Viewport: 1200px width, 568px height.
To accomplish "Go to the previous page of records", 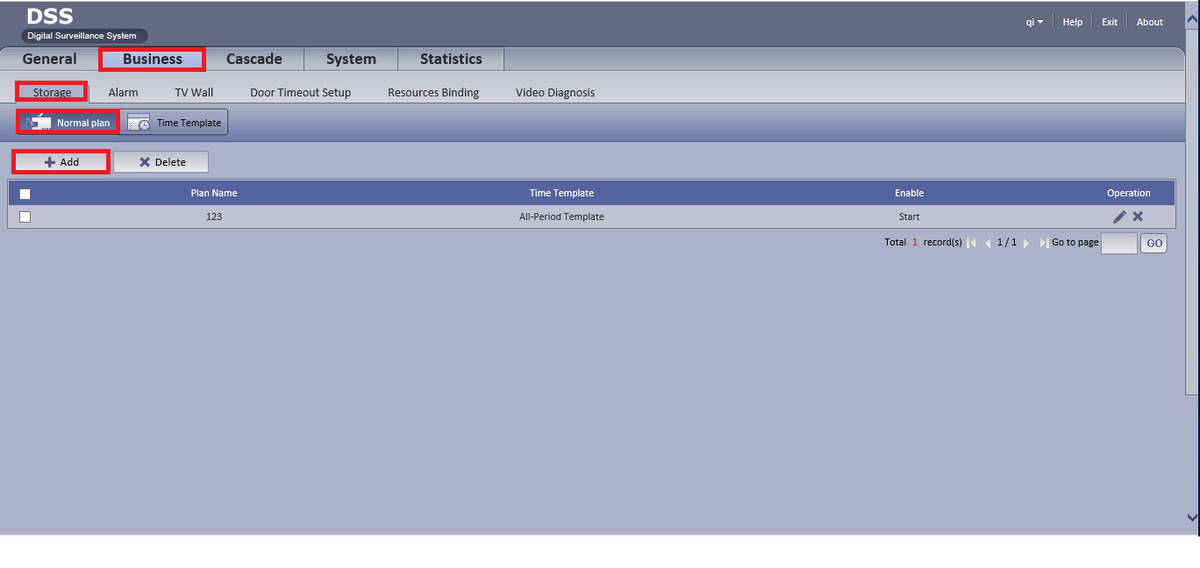I will click(988, 243).
